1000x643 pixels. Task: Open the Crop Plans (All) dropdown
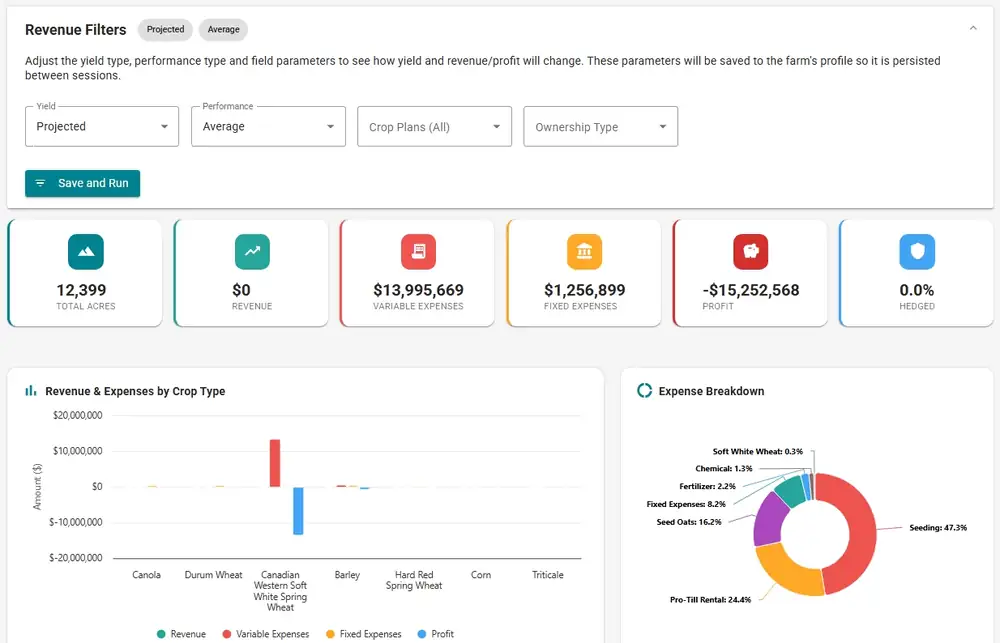coord(434,126)
